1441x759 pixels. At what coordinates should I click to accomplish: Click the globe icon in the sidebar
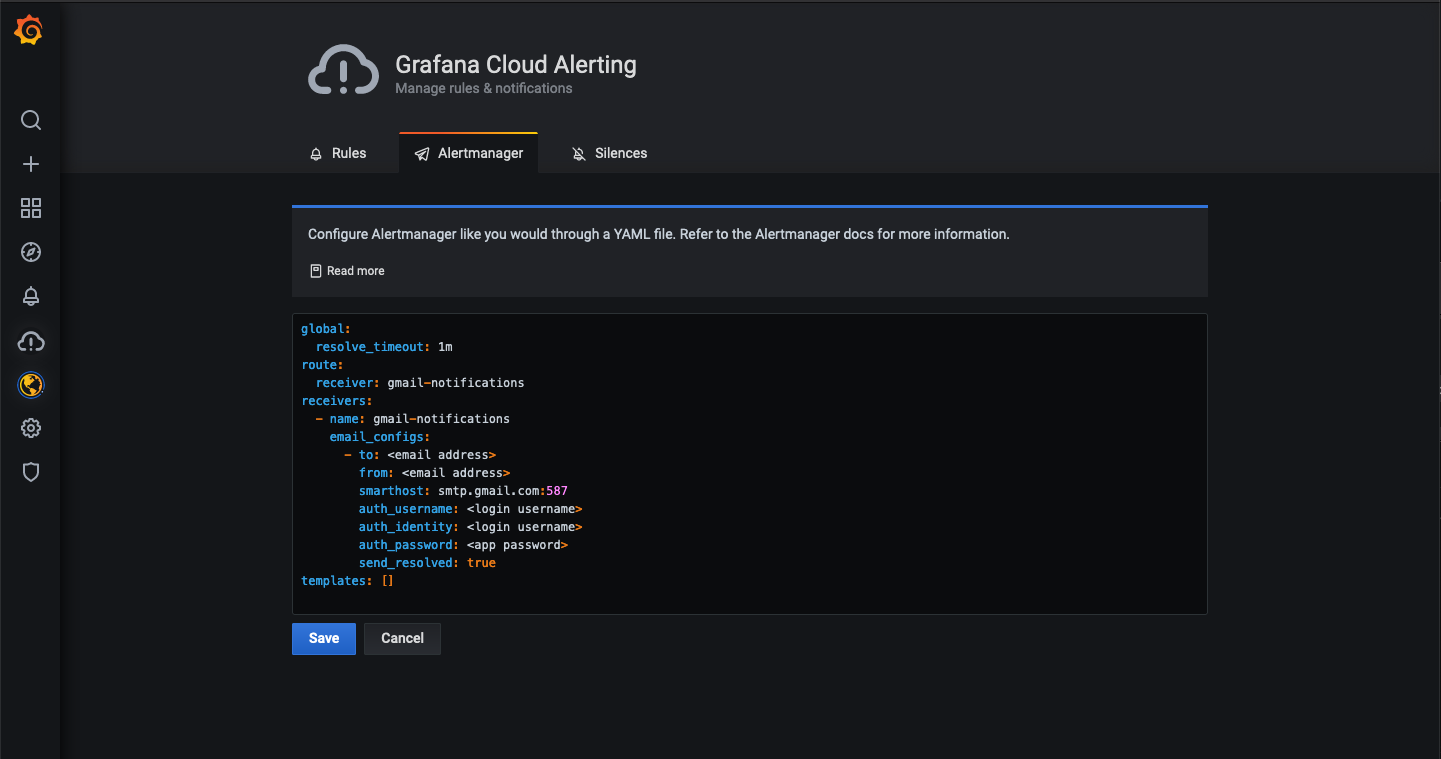[x=31, y=385]
